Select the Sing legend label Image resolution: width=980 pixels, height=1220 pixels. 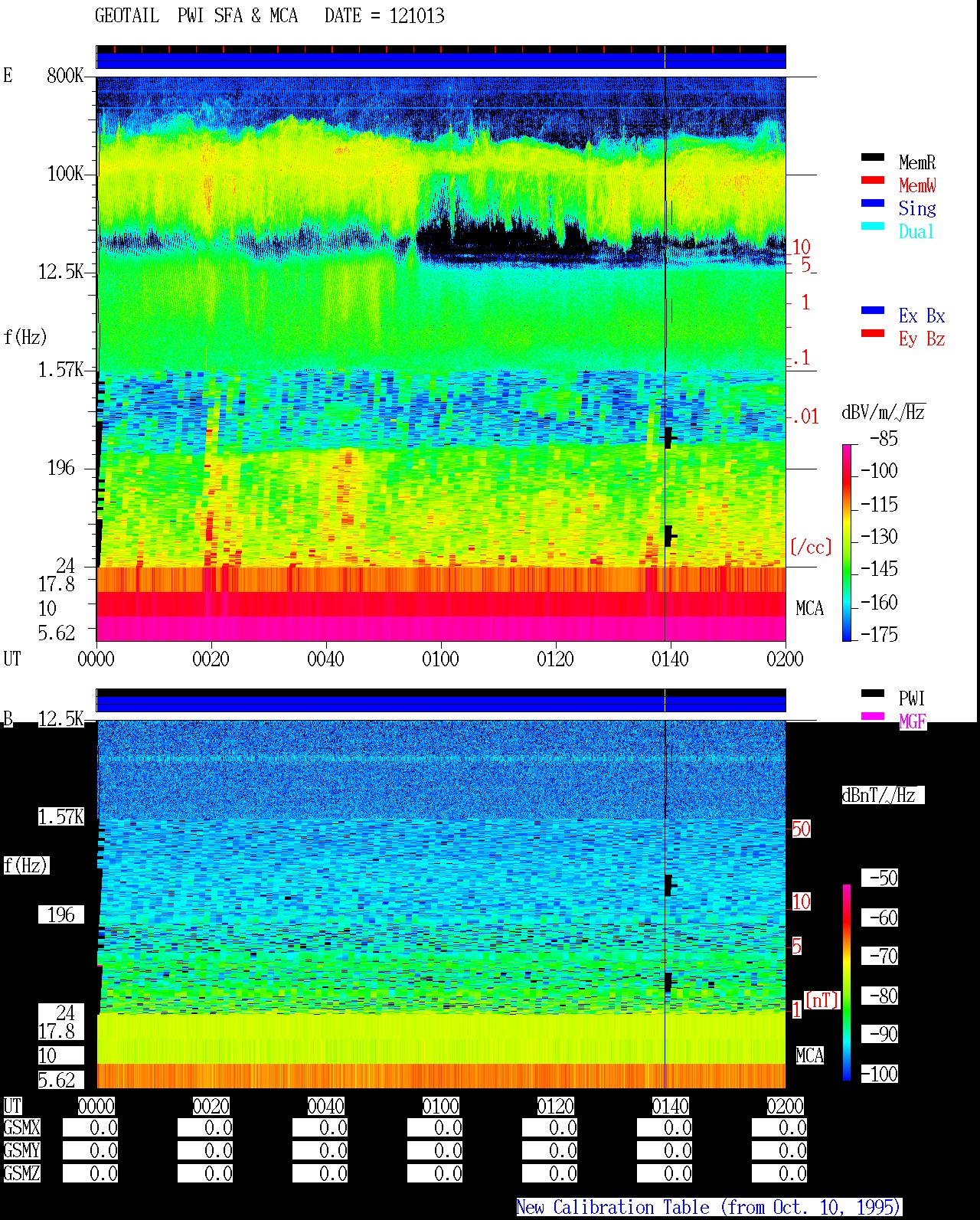[x=917, y=208]
